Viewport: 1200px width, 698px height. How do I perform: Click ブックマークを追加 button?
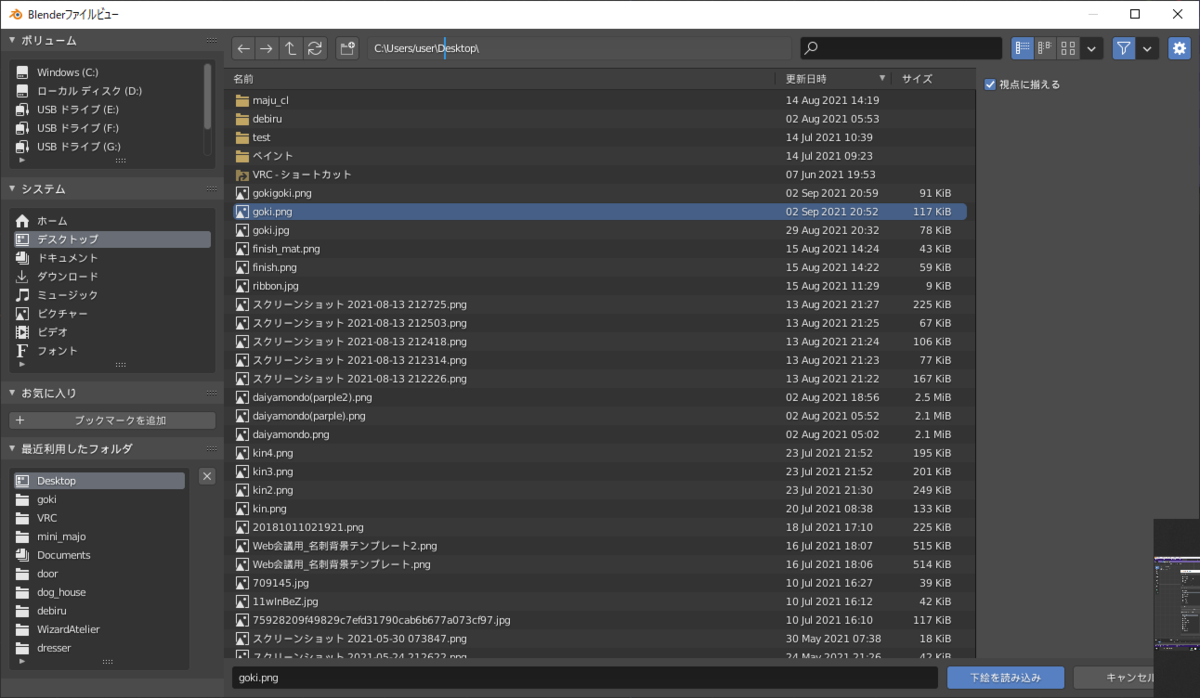coord(112,420)
